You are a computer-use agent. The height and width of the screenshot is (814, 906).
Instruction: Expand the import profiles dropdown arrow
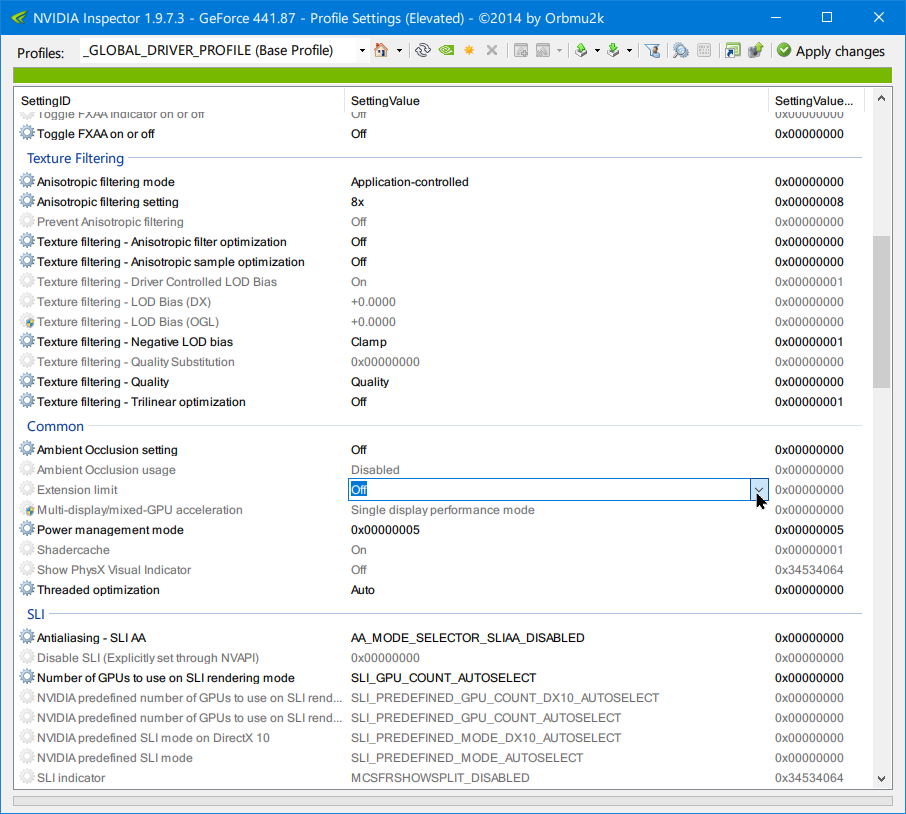coord(629,51)
